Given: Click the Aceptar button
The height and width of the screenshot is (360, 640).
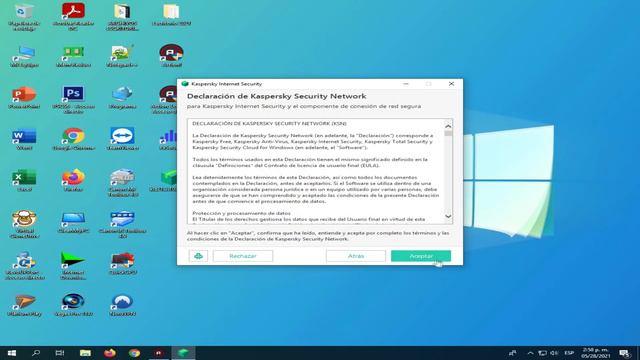Looking at the screenshot, I should 421,256.
